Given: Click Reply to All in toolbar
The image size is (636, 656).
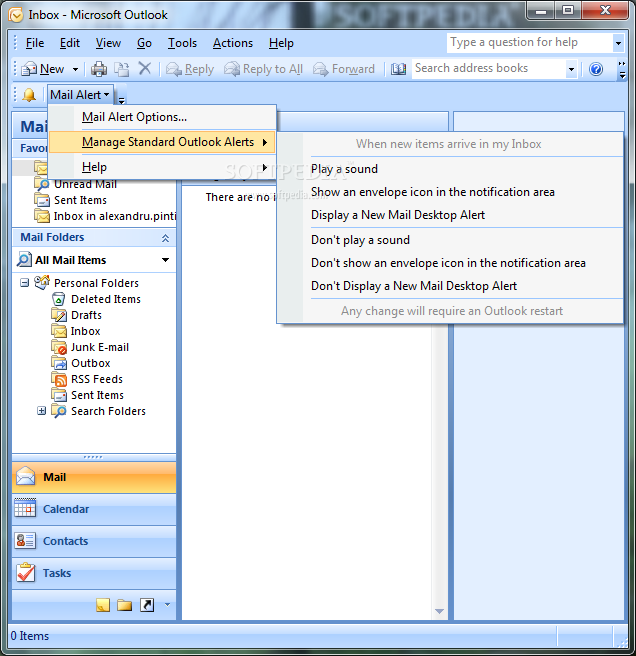Looking at the screenshot, I should click(x=263, y=69).
